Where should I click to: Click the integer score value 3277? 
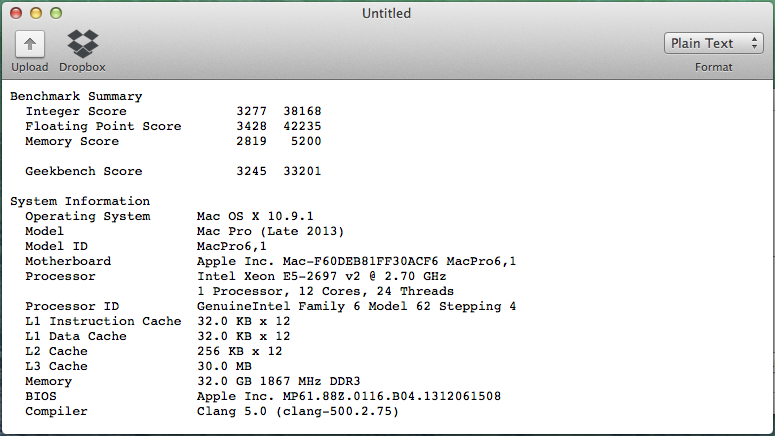252,111
